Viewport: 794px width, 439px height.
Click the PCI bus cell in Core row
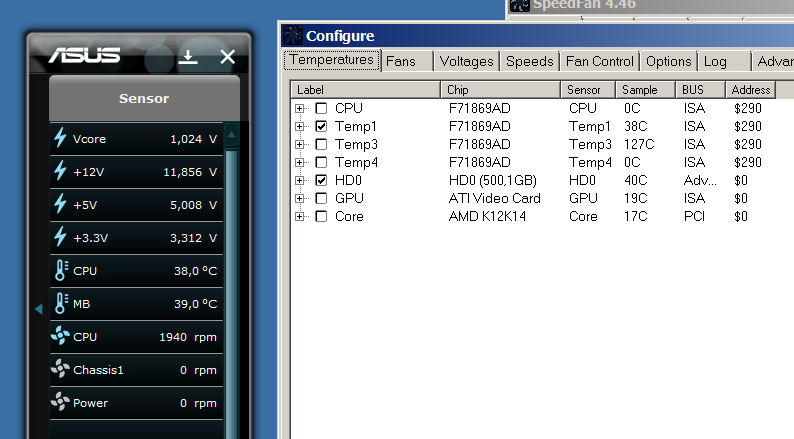pyautogui.click(x=694, y=216)
